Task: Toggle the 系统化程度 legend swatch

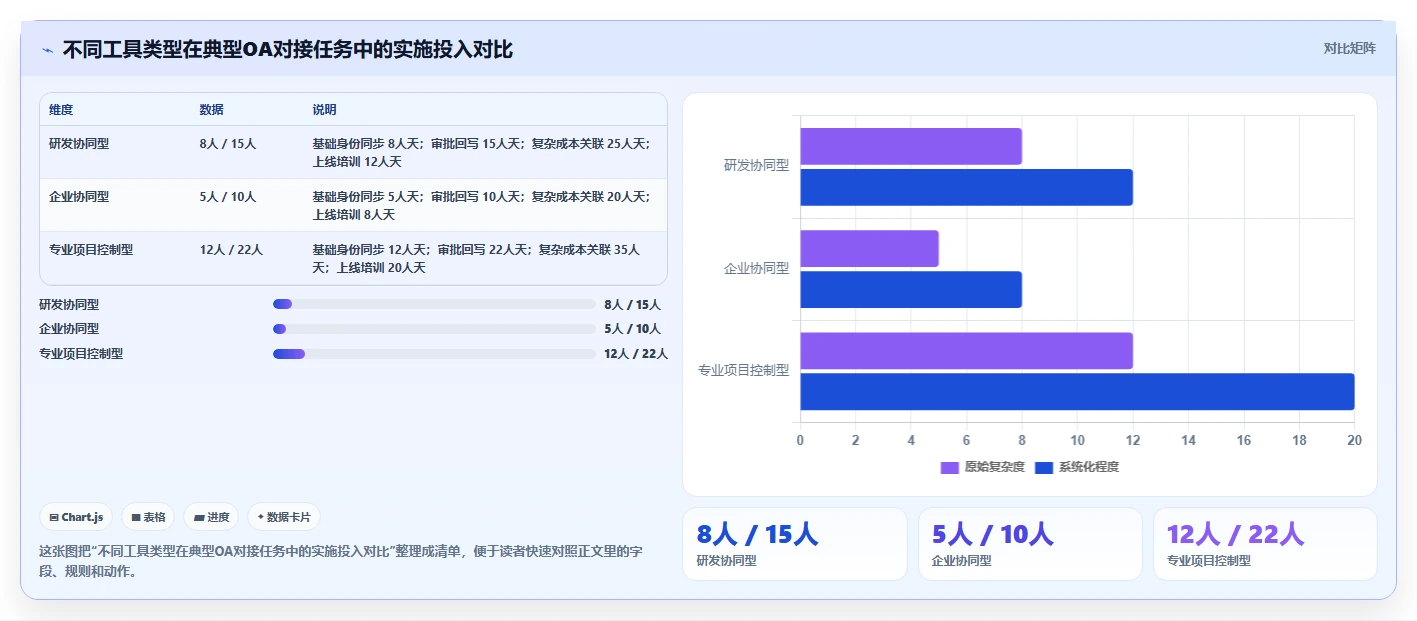Action: point(1044,467)
